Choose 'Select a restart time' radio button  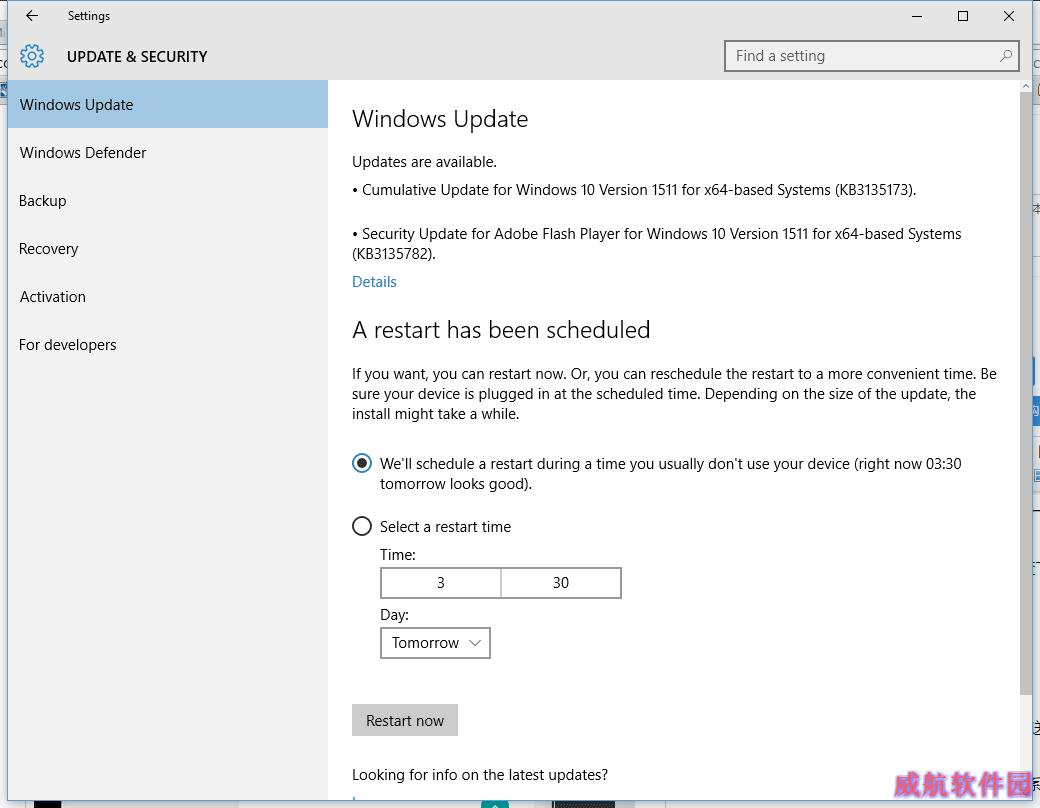[361, 526]
